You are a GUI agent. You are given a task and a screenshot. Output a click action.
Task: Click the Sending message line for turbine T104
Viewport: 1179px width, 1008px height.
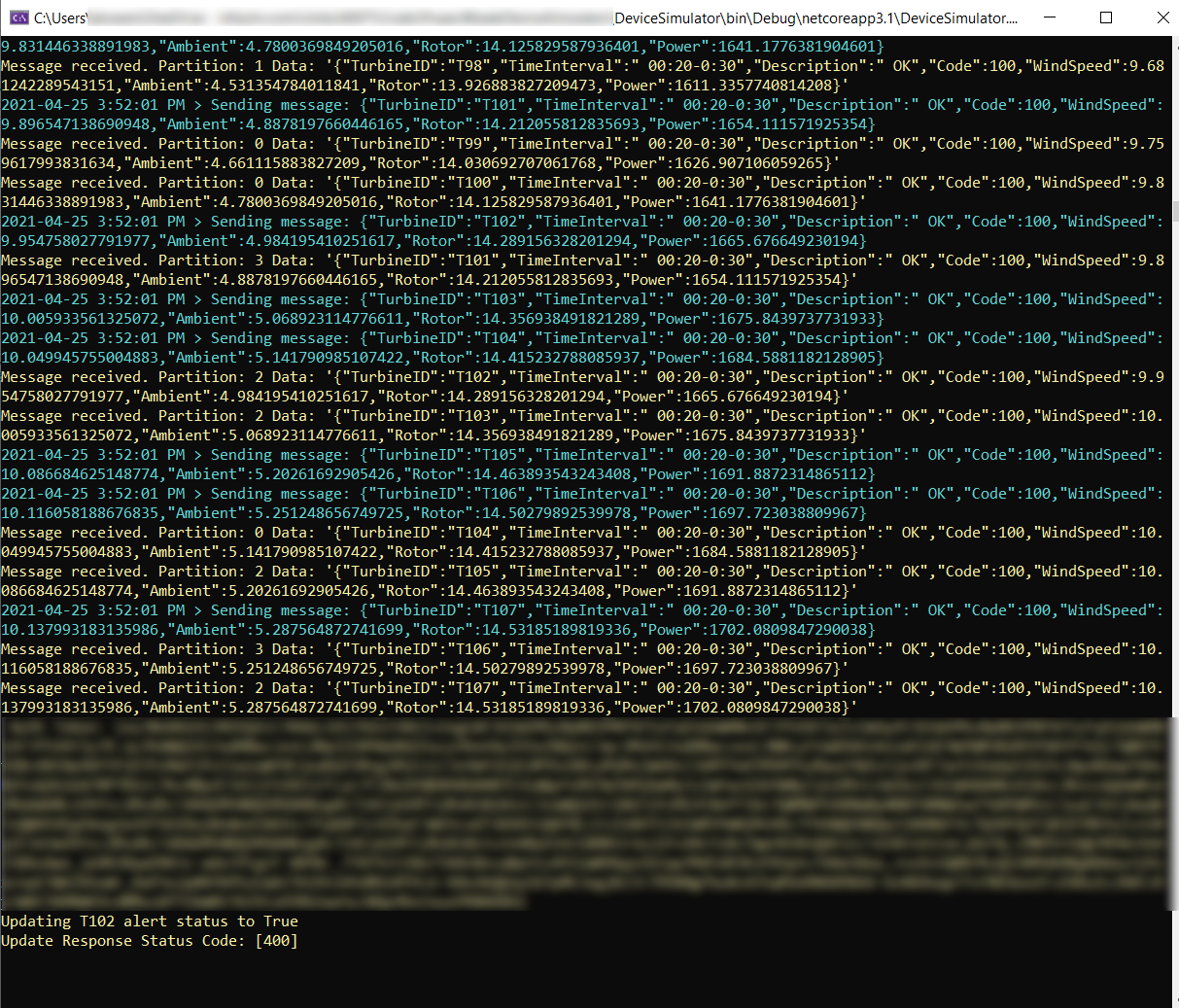click(x=581, y=338)
